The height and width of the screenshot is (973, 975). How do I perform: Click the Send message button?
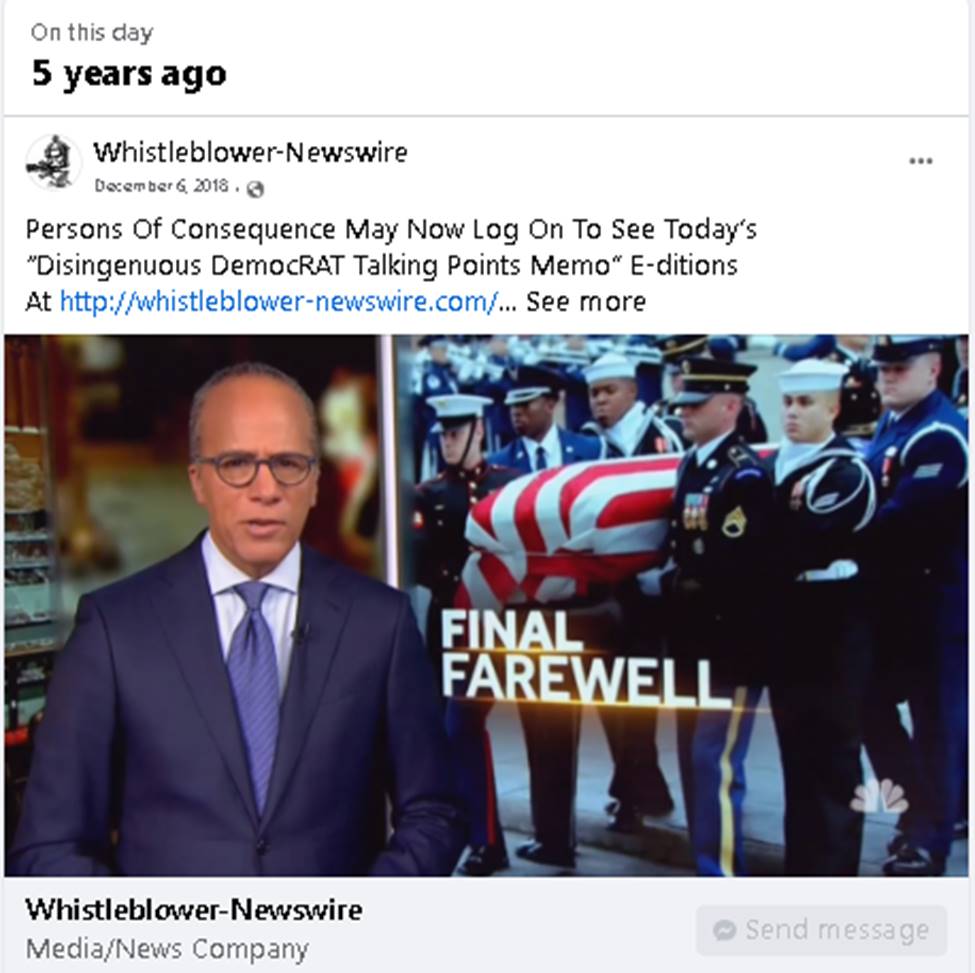tap(821, 930)
